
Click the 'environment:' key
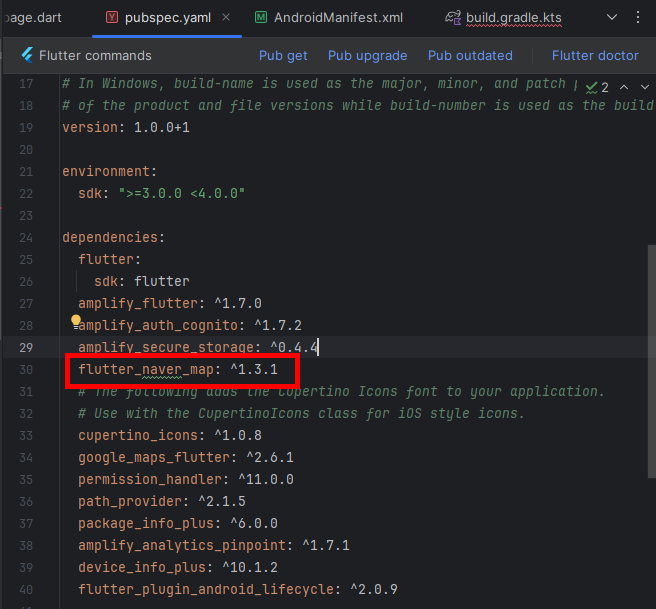pyautogui.click(x=110, y=171)
